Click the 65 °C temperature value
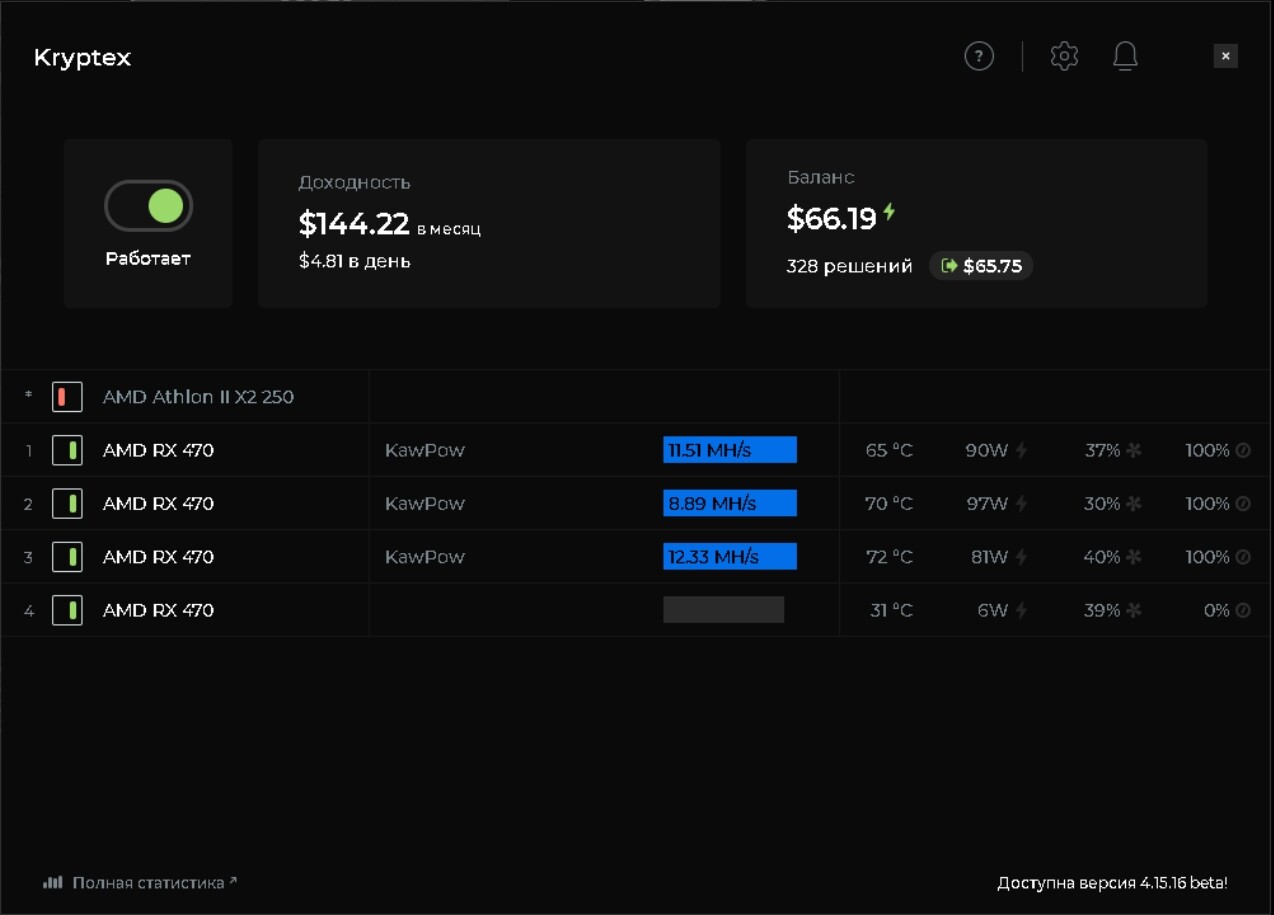 coord(889,450)
